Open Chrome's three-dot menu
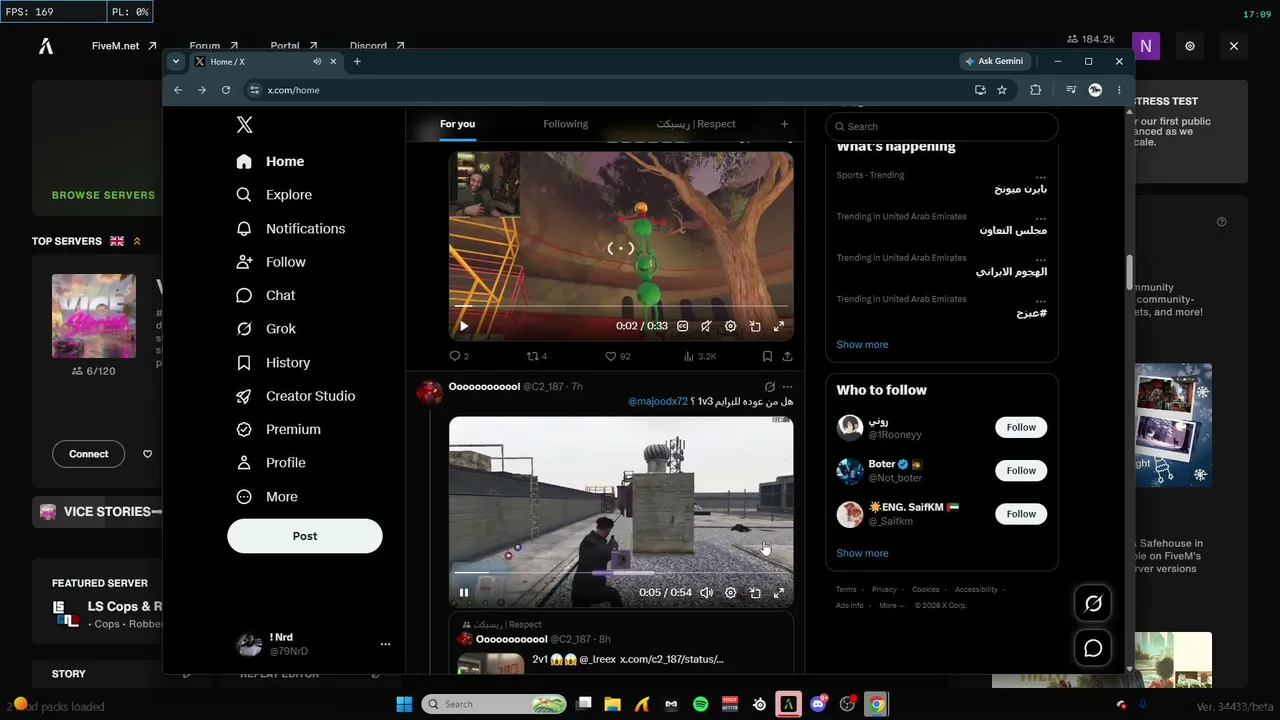The height and width of the screenshot is (720, 1280). 1119,90
